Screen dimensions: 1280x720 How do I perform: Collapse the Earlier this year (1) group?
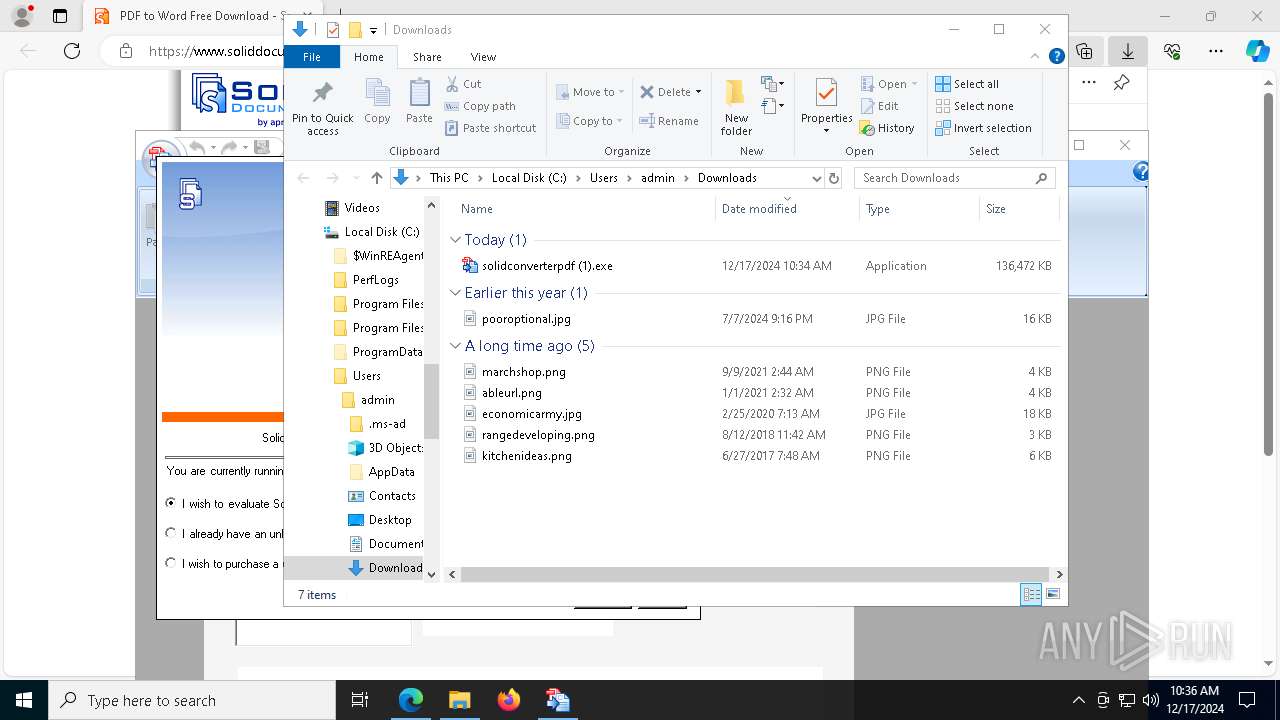tap(455, 293)
